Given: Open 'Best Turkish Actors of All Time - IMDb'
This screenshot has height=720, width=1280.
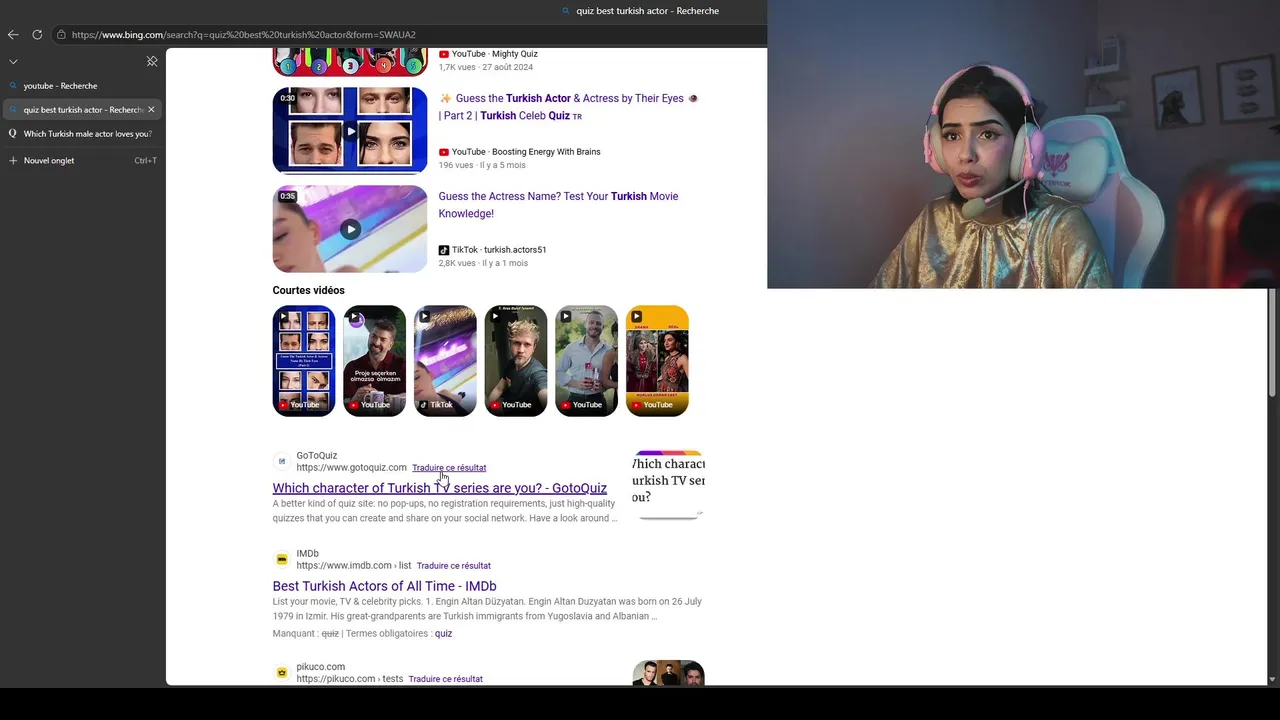Looking at the screenshot, I should pos(384,586).
